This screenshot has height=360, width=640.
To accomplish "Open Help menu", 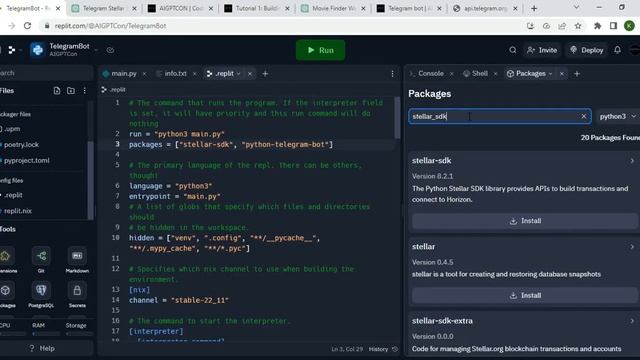I will click(42, 348).
